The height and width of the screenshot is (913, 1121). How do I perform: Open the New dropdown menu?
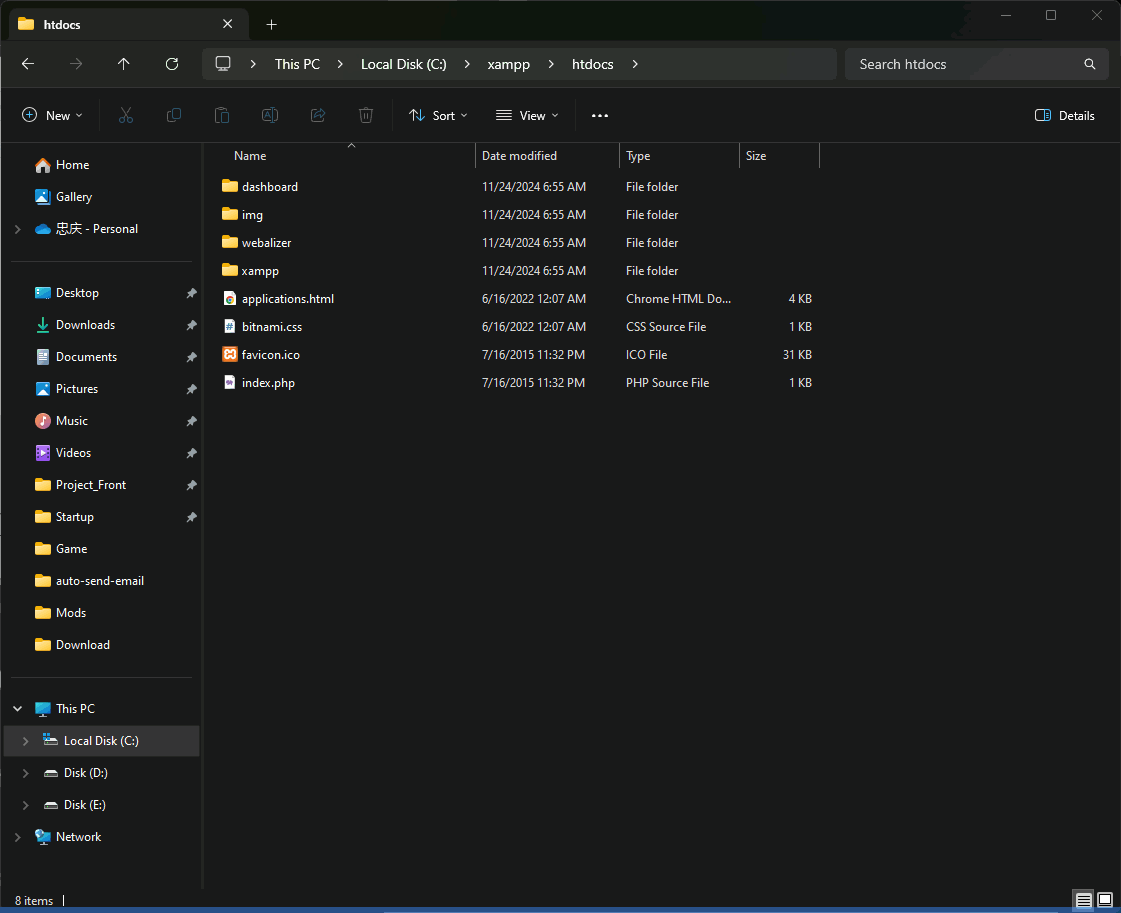pos(52,116)
